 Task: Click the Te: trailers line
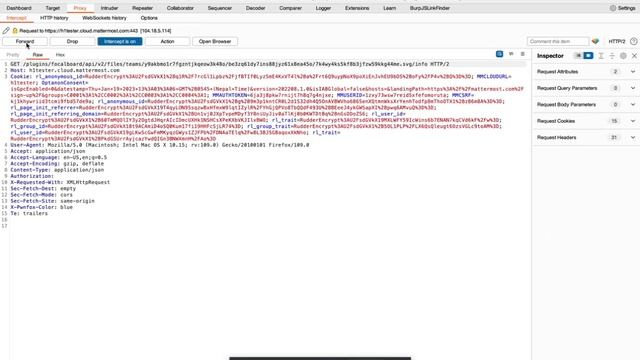[x=29, y=213]
